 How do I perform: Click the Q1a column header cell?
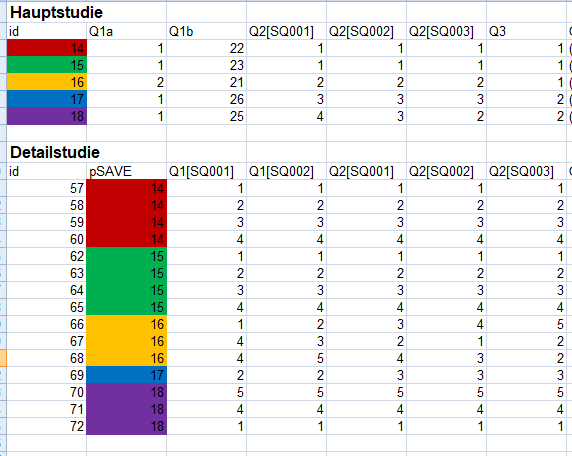127,31
